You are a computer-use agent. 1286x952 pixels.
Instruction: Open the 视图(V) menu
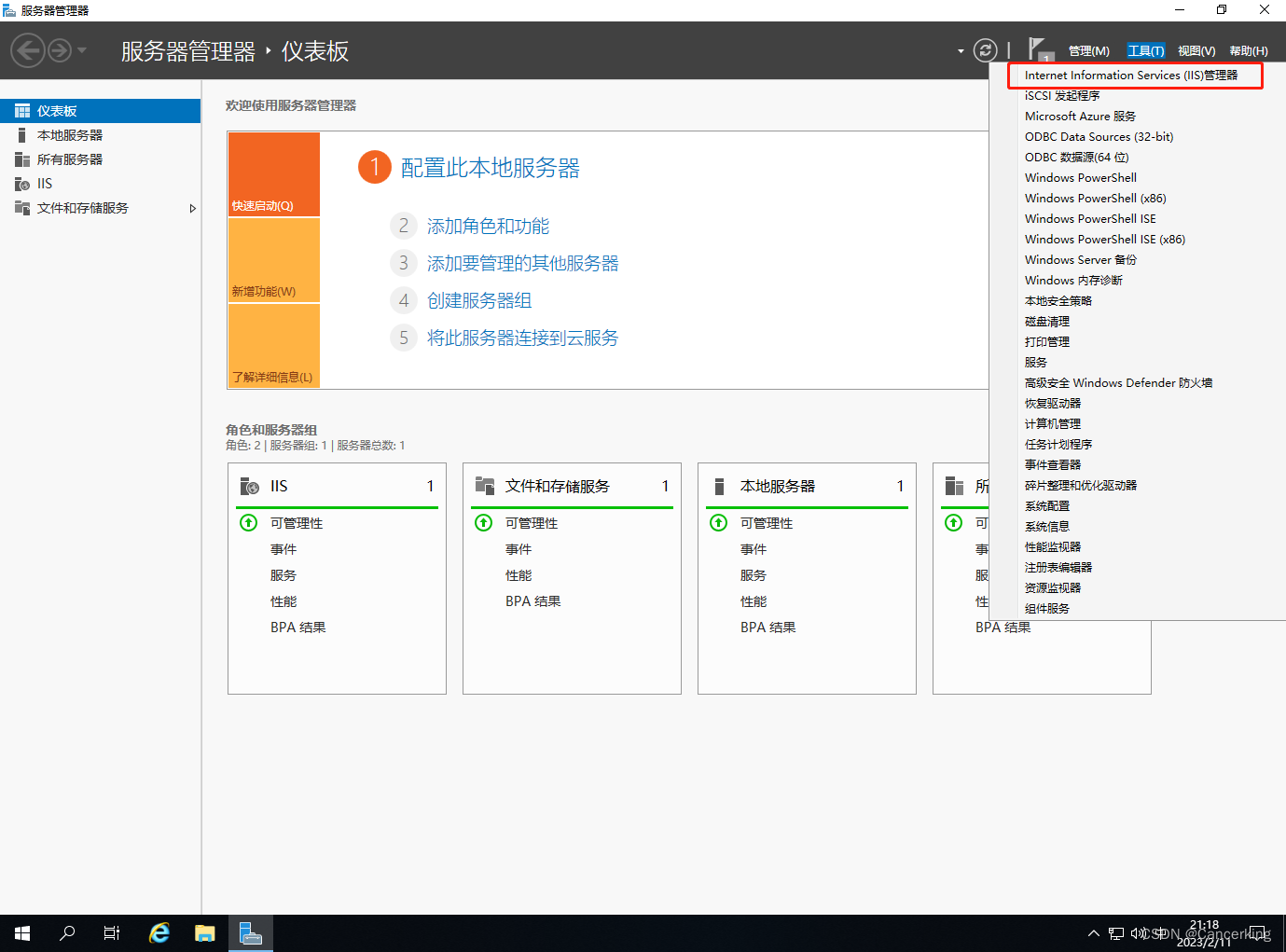(x=1196, y=51)
